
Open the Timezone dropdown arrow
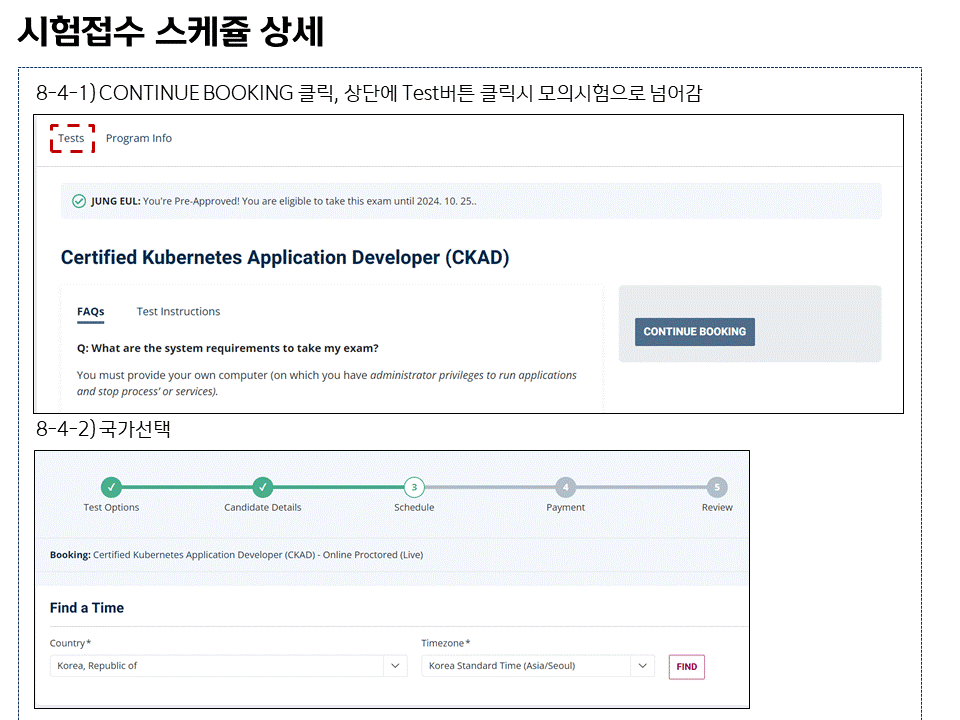click(642, 666)
